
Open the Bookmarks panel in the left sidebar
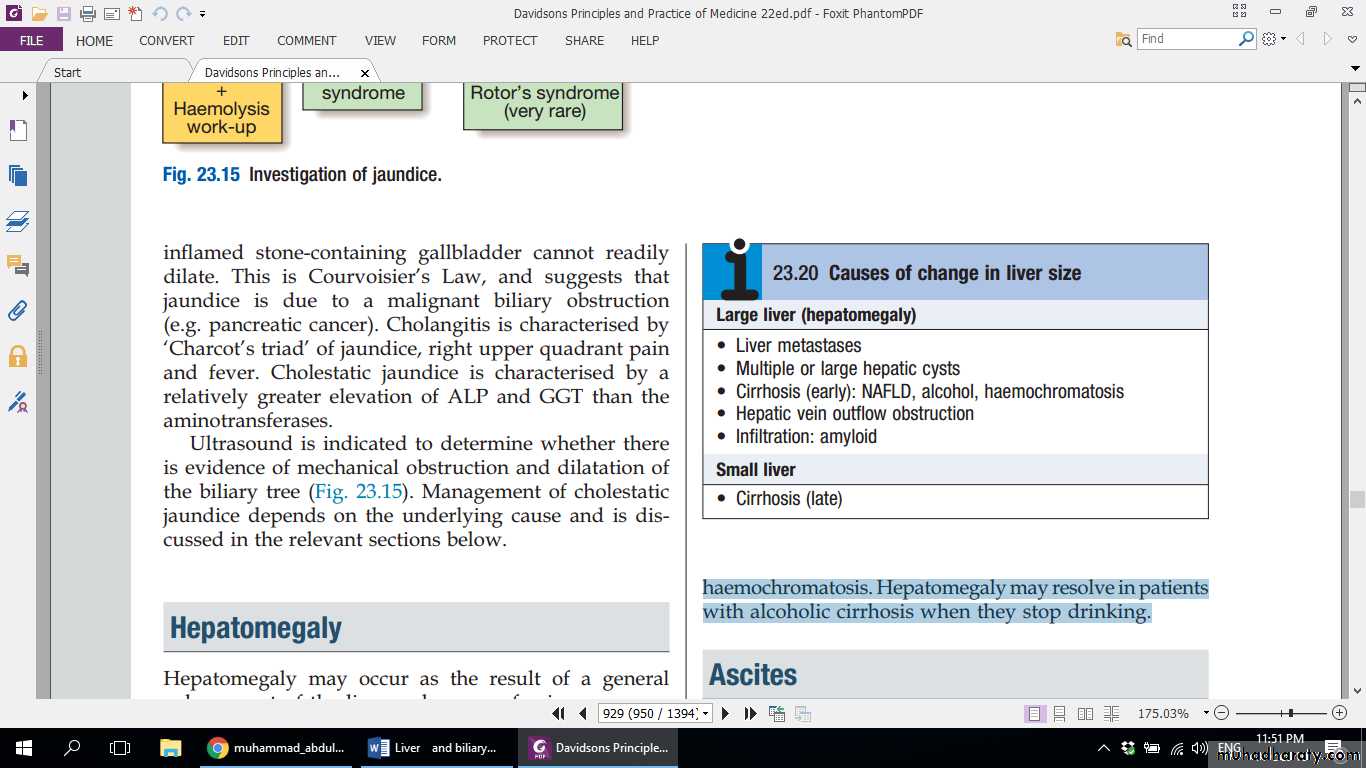pos(18,131)
